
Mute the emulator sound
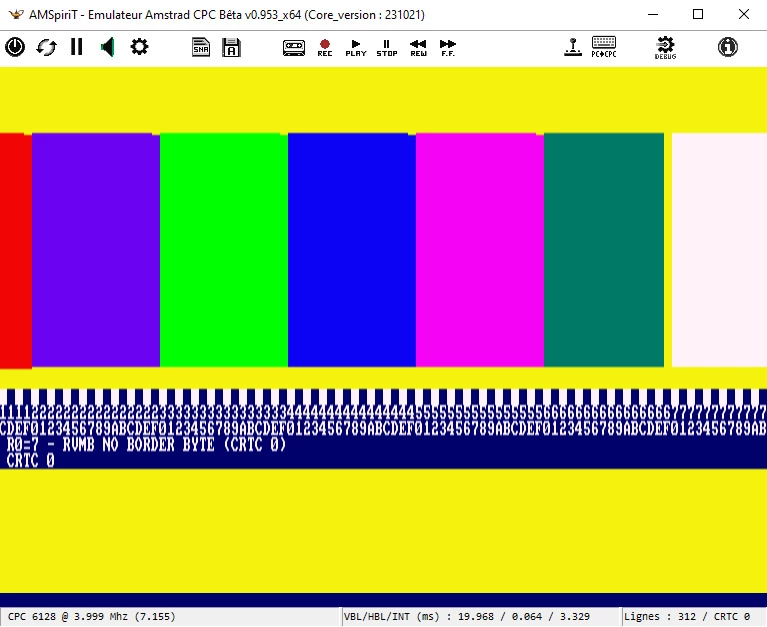pyautogui.click(x=108, y=47)
